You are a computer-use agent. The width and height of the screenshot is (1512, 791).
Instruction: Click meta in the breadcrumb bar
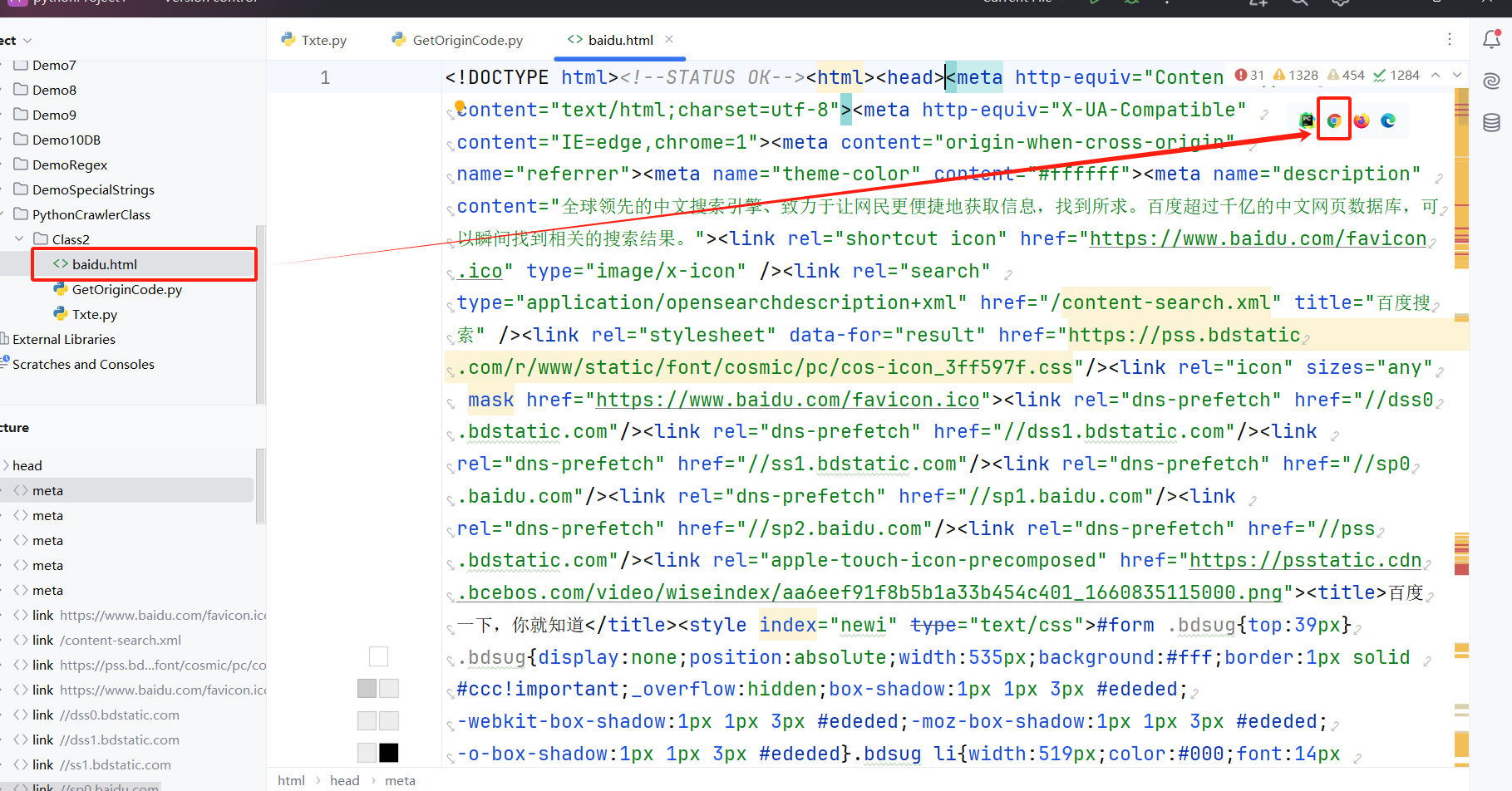[400, 780]
